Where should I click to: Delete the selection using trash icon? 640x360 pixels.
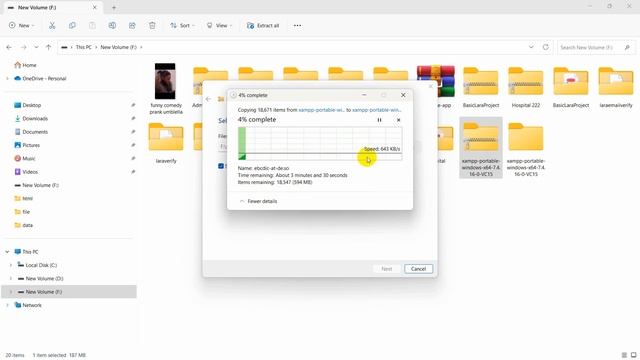pos(152,25)
